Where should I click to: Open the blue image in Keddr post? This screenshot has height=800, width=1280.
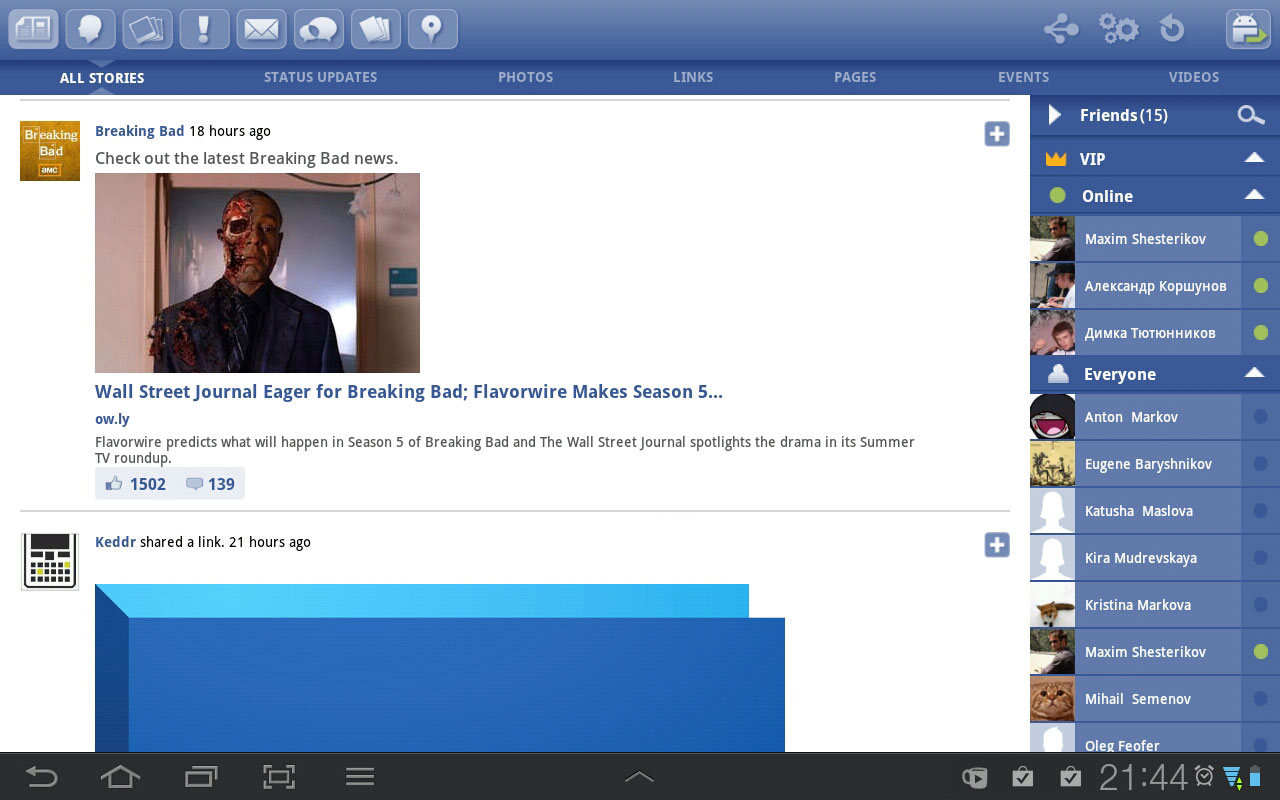(x=440, y=668)
